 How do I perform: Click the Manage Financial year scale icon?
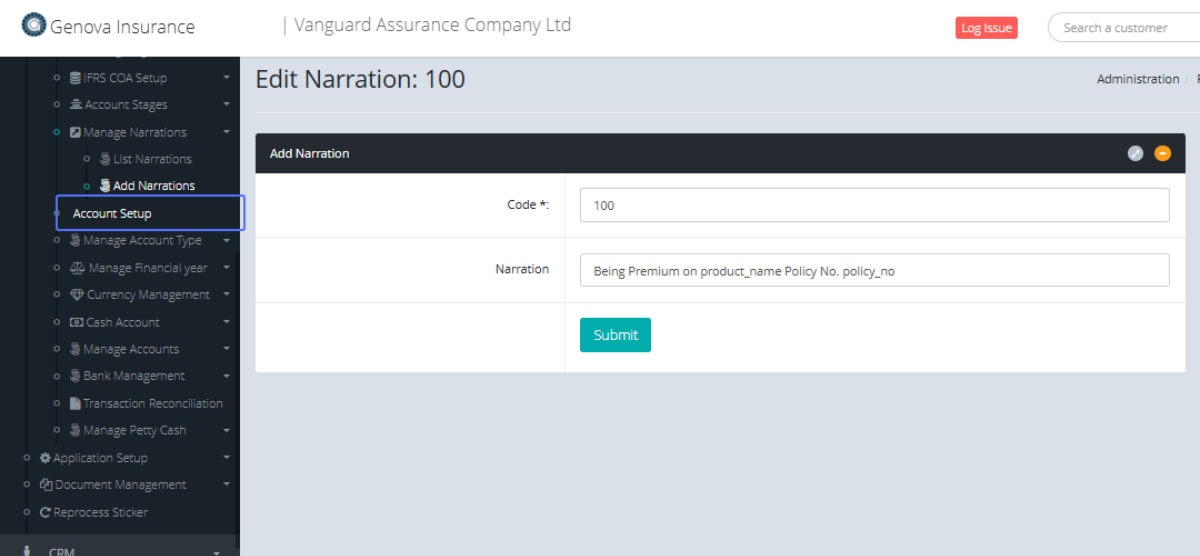pyautogui.click(x=77, y=268)
